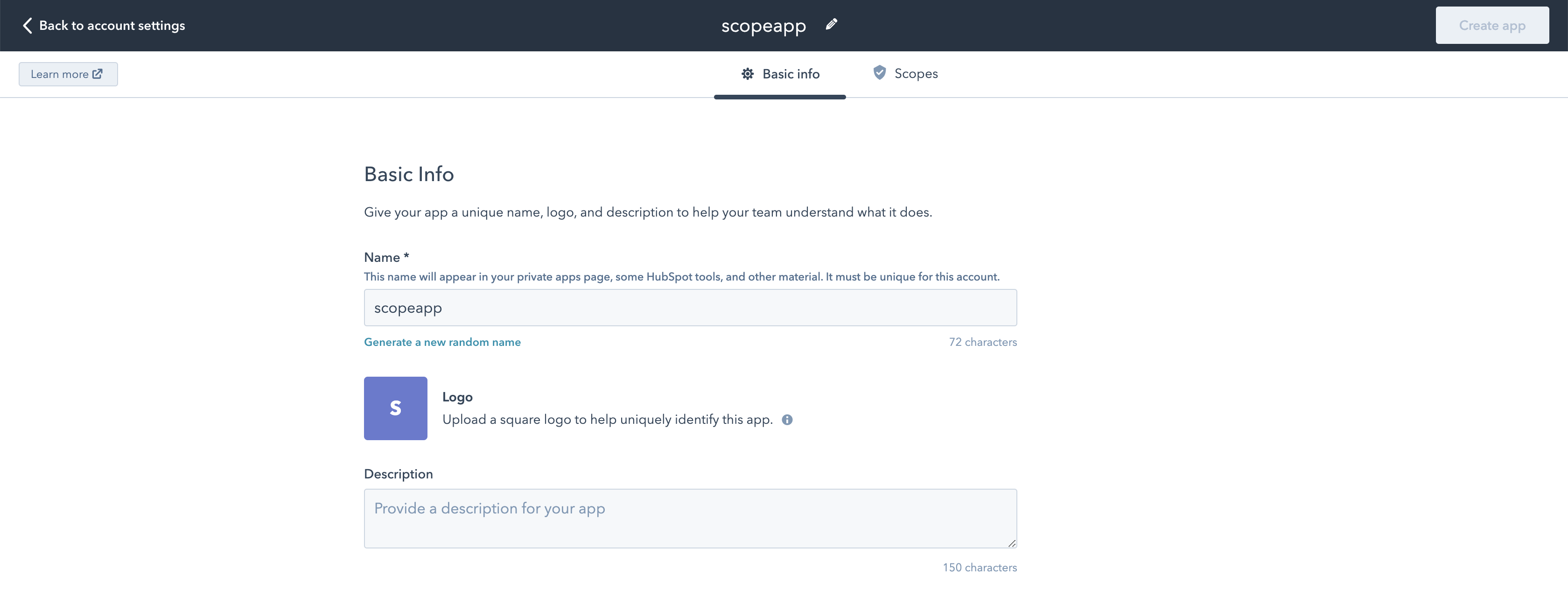This screenshot has width=1568, height=604.
Task: Click the shield icon on Scopes tab
Action: (x=880, y=72)
